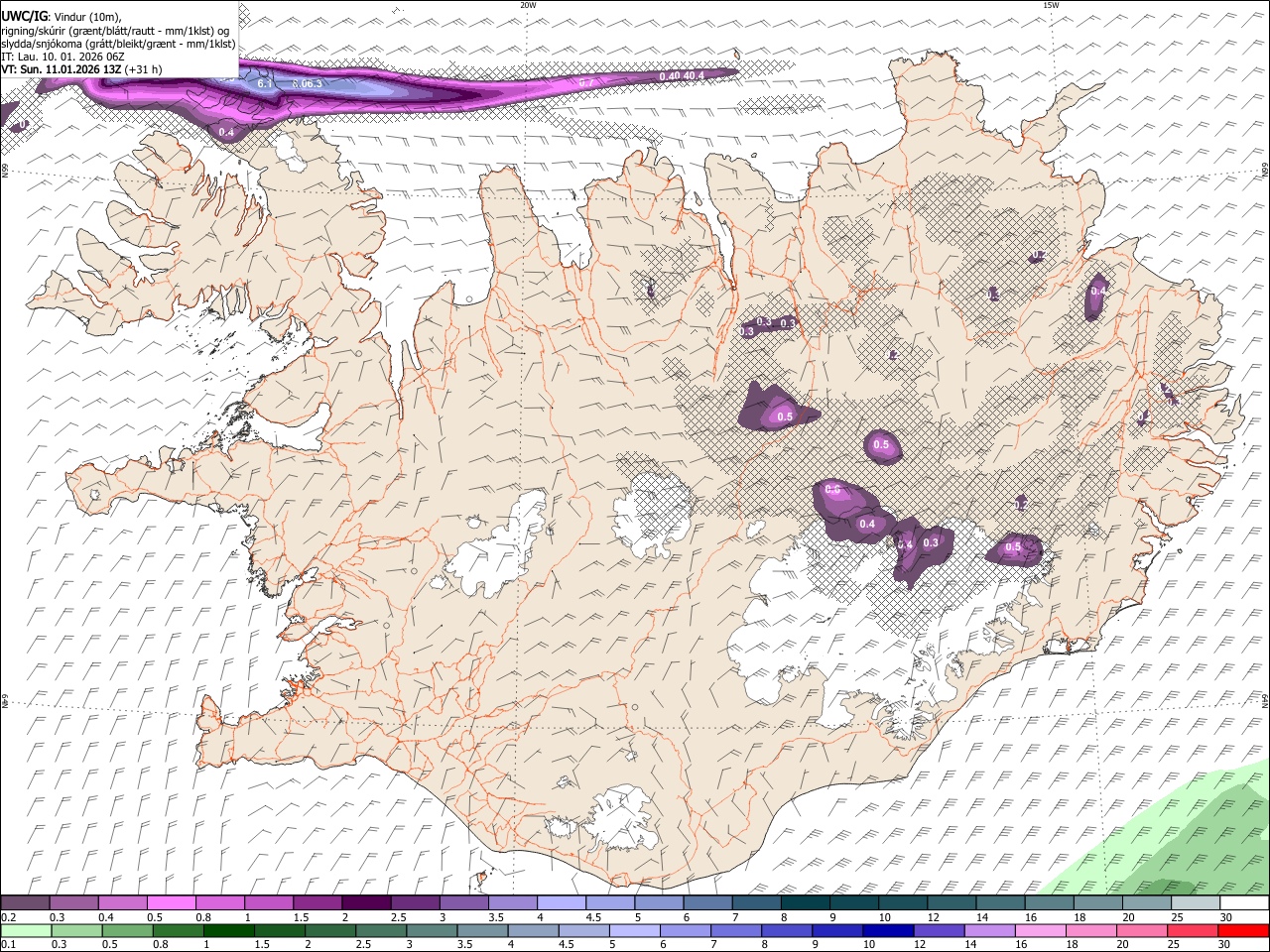
Task: Select the light periwinkle 4 swatch in purple scale
Action: click(x=561, y=903)
